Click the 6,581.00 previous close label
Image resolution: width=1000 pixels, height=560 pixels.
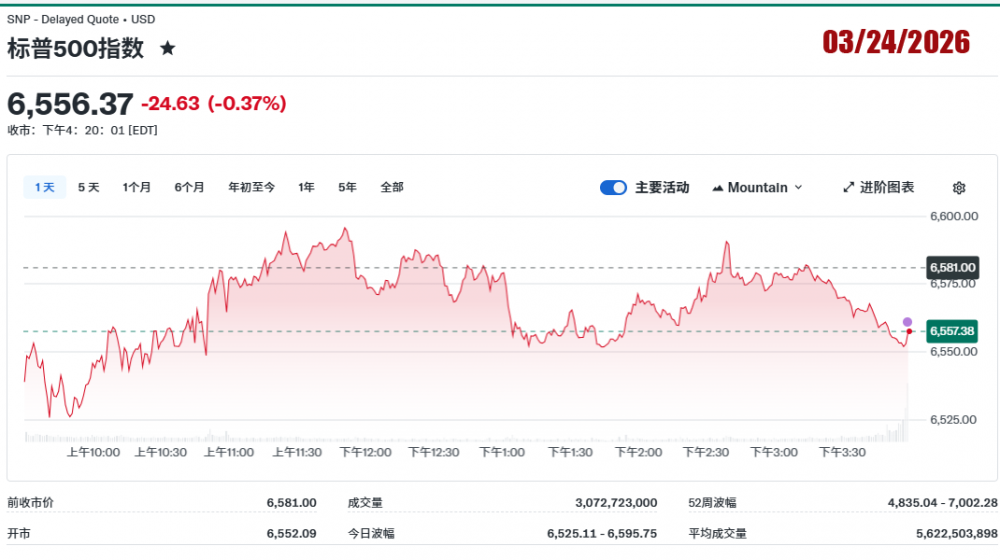[x=952, y=268]
